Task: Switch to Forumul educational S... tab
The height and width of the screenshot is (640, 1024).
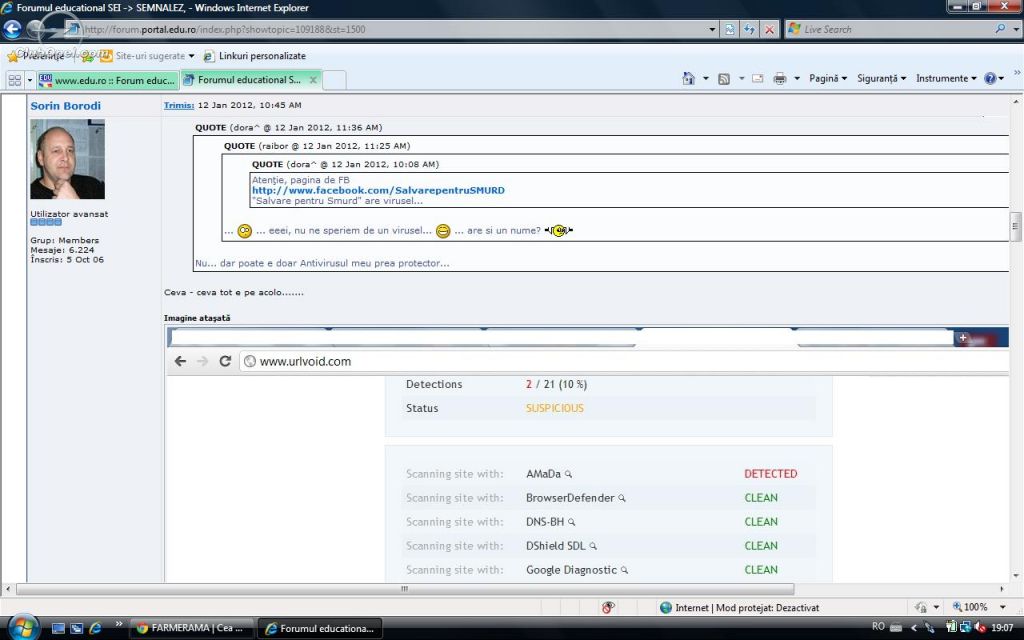Action: pyautogui.click(x=250, y=80)
